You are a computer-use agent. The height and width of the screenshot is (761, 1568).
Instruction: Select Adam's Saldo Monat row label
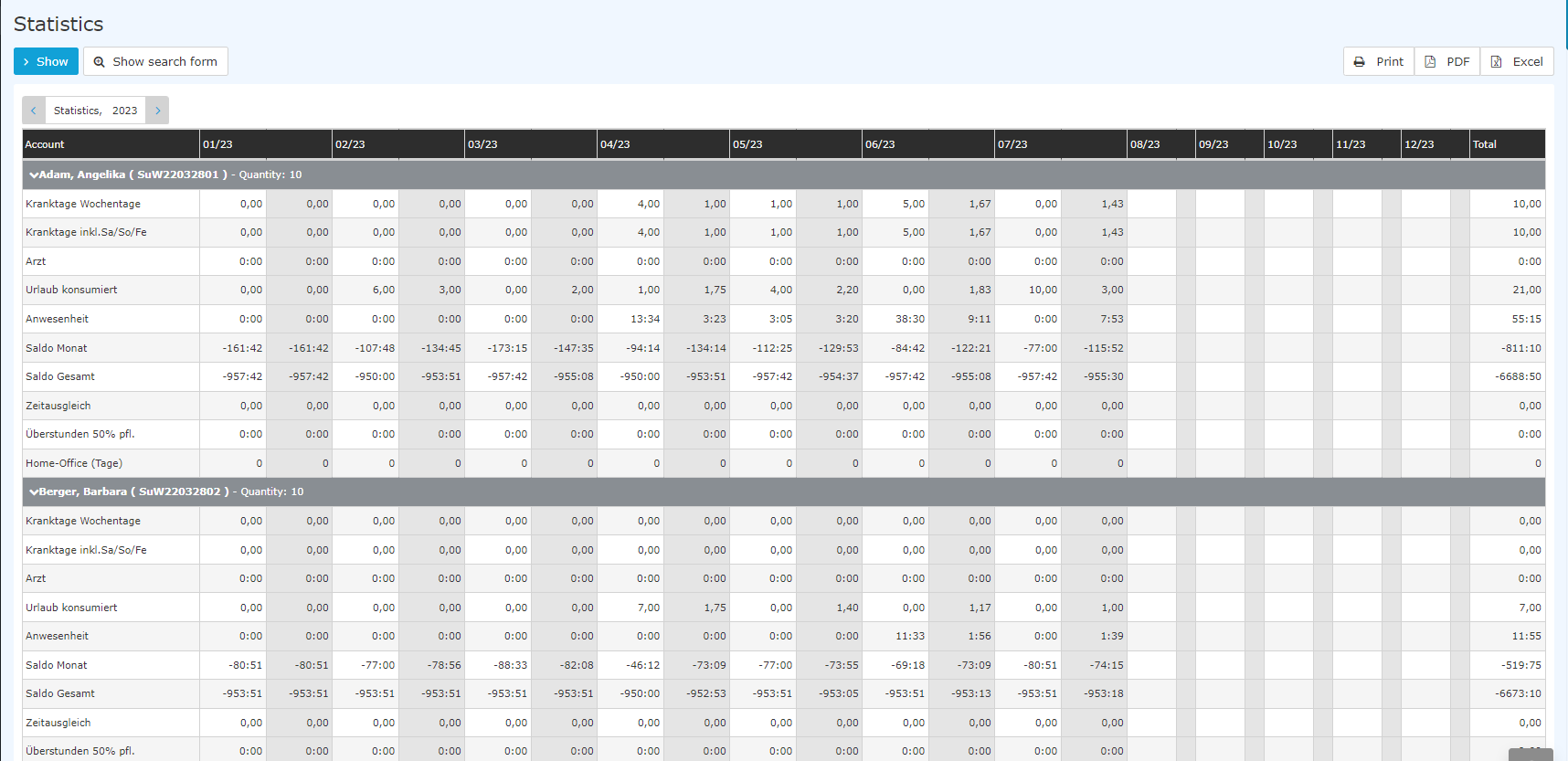[x=57, y=348]
